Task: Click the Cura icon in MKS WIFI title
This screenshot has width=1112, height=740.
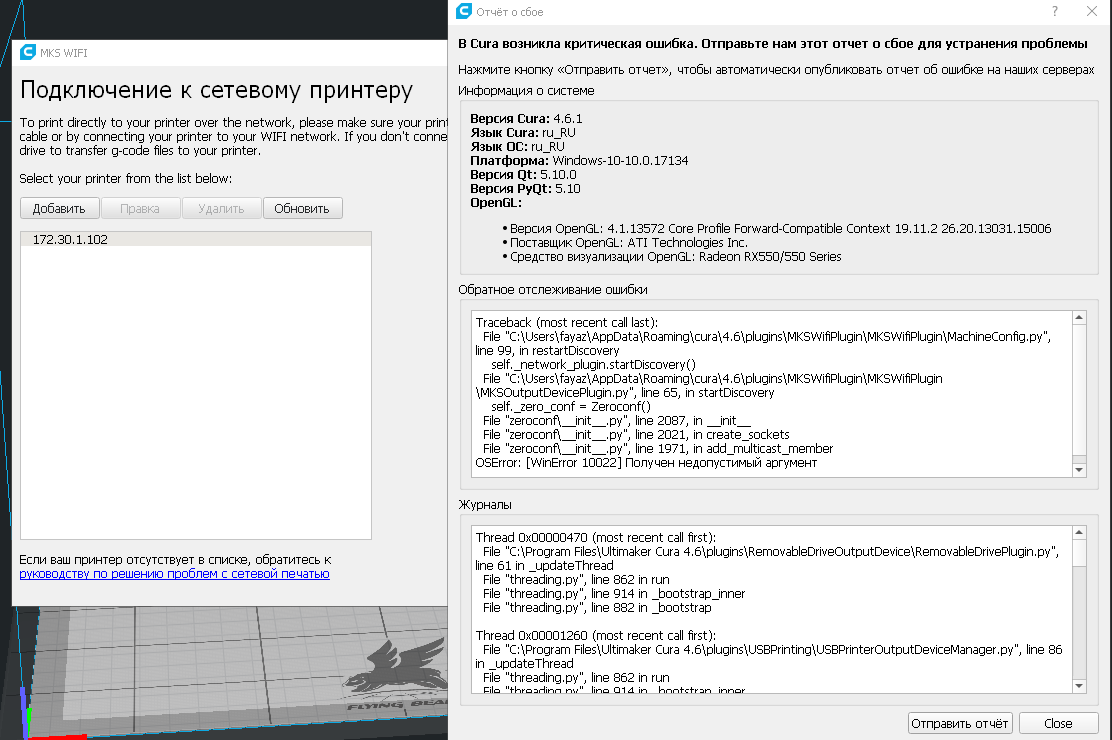Action: pos(28,53)
